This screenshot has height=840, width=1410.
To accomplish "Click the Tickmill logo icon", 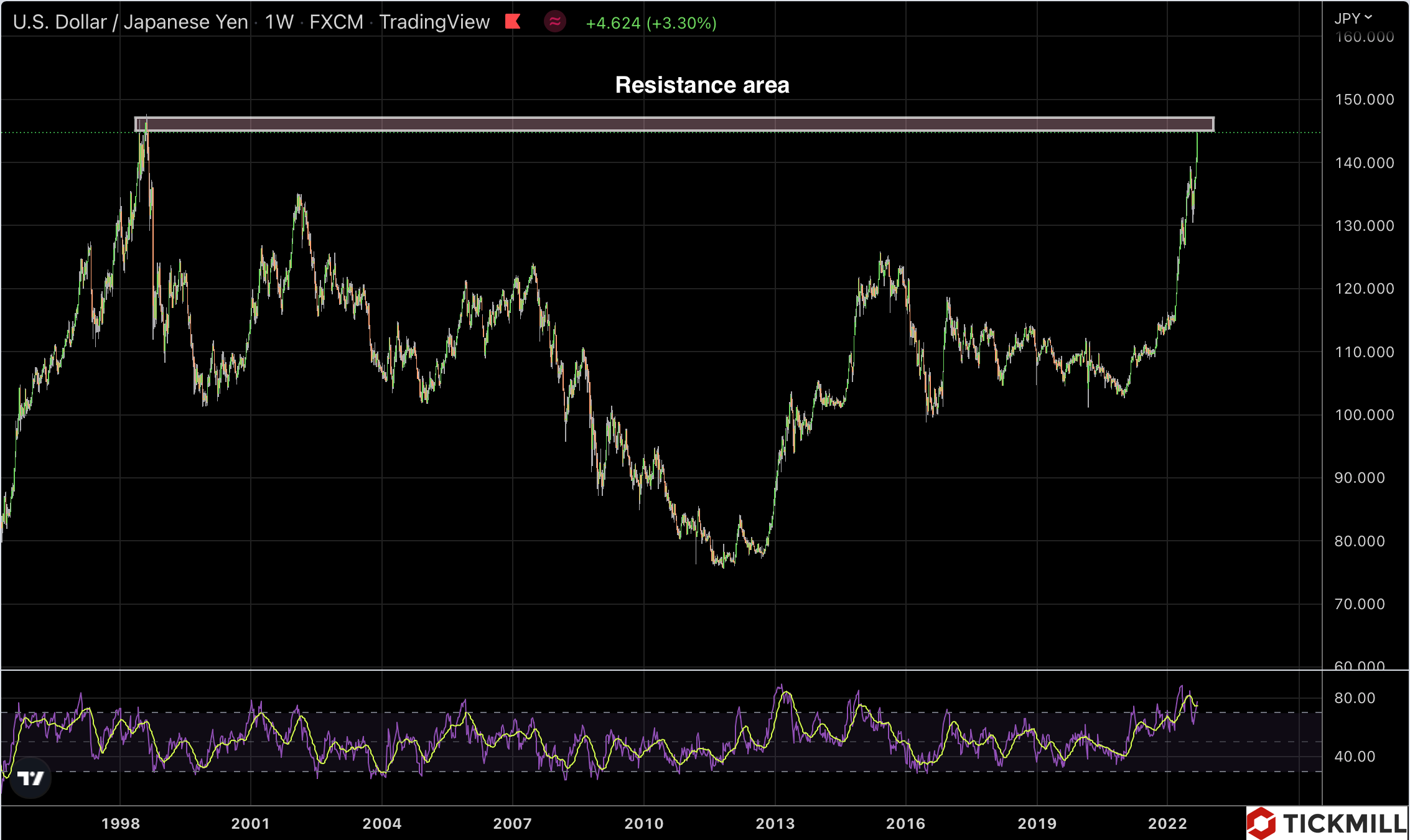I will [1261, 824].
